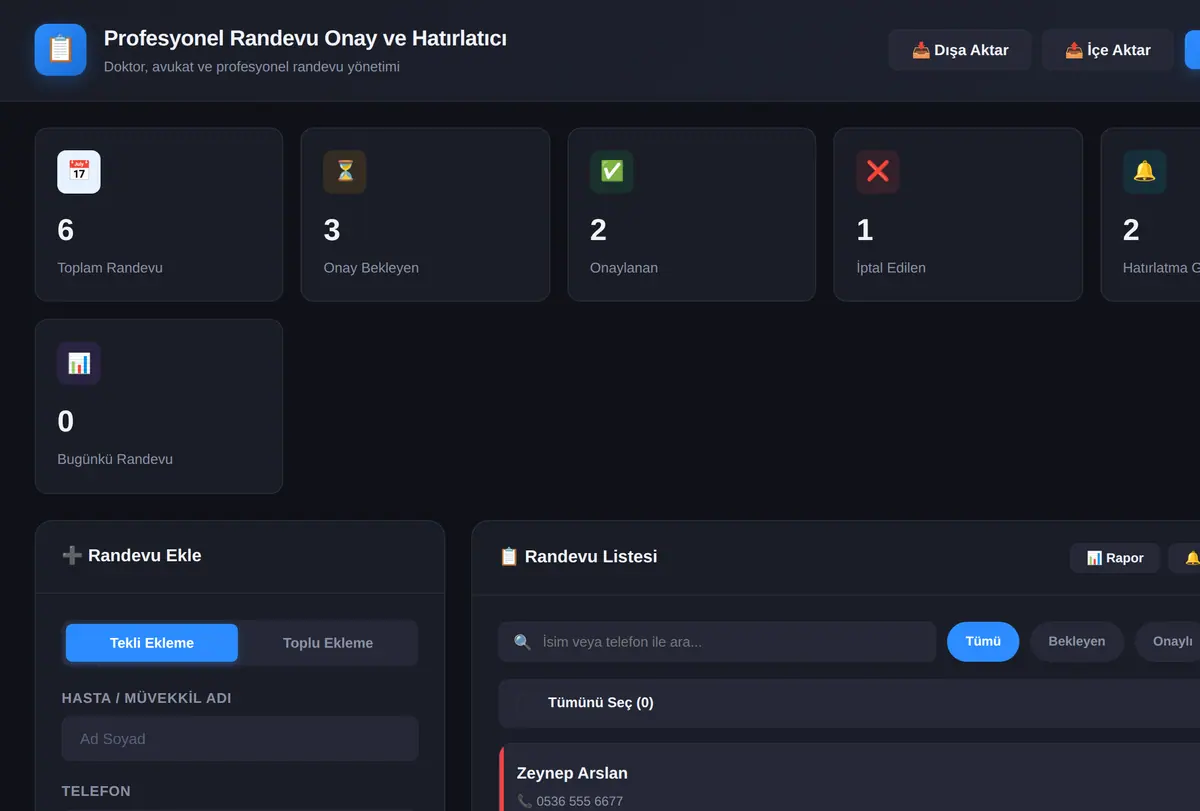Select the Zeynep Arslan appointment name
Image resolution: width=1200 pixels, height=811 pixels.
coord(572,773)
